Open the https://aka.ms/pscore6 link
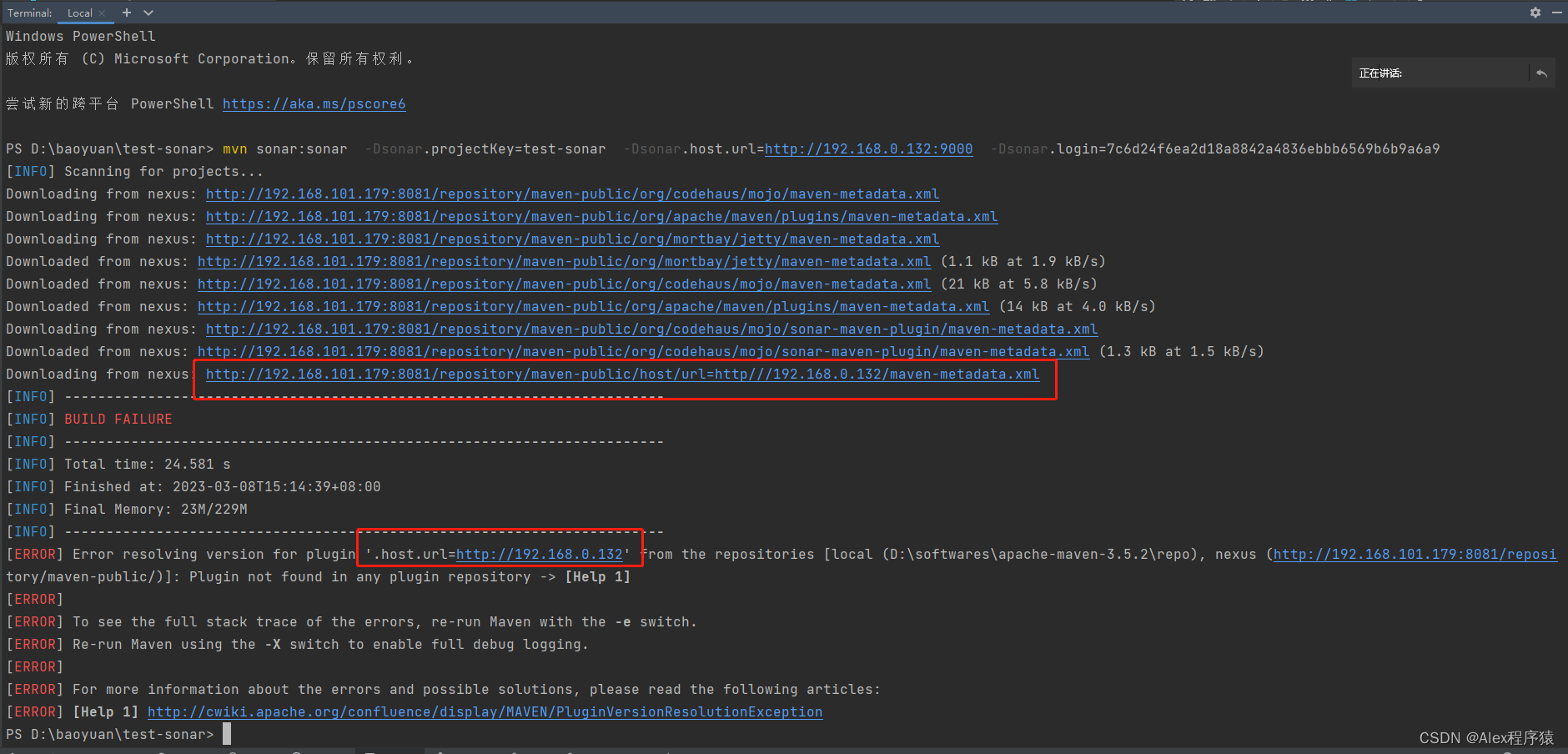 coord(314,103)
